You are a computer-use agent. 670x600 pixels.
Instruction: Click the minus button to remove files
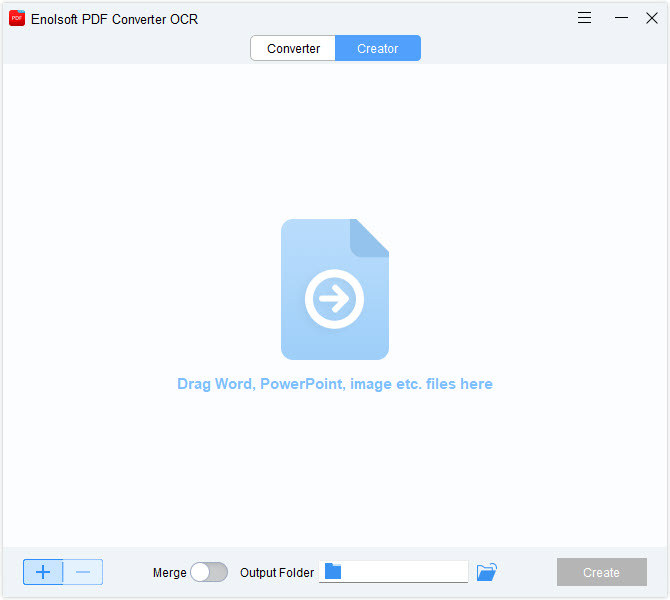pos(83,572)
